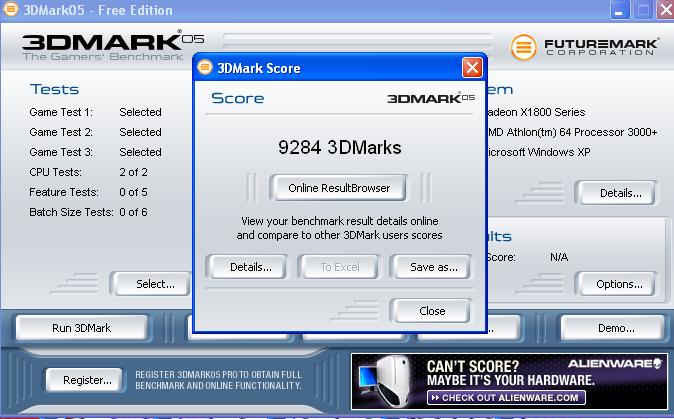674x419 pixels.
Task: Click the Options... button in results panel
Action: (x=619, y=284)
